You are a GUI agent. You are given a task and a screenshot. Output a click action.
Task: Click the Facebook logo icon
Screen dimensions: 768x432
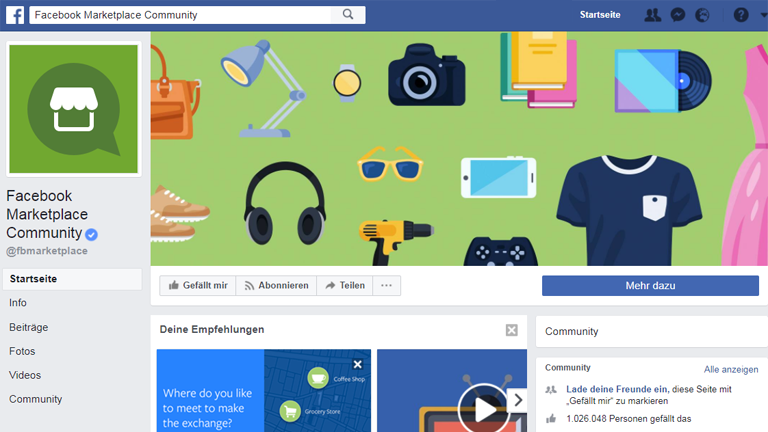coord(15,15)
